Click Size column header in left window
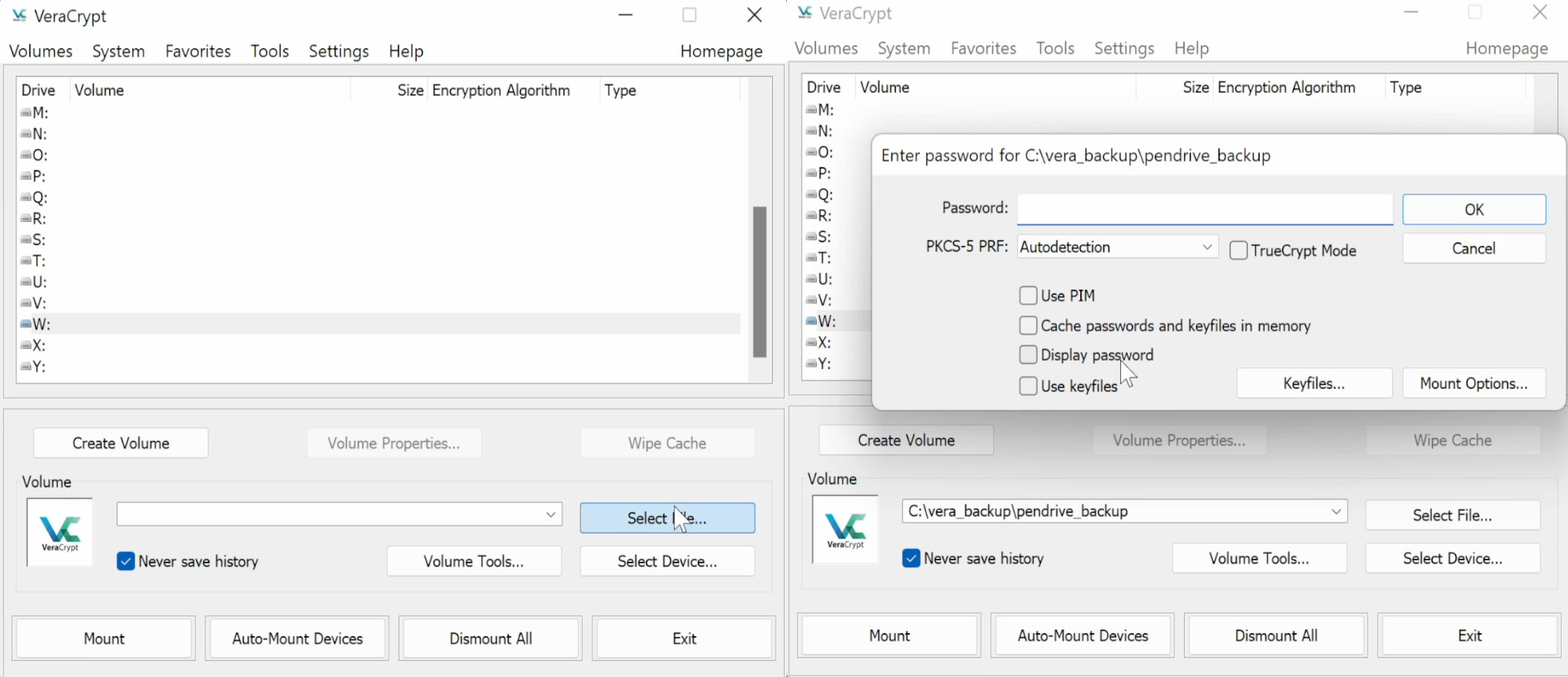Screen dimensions: 1568x677 pyautogui.click(x=390, y=91)
